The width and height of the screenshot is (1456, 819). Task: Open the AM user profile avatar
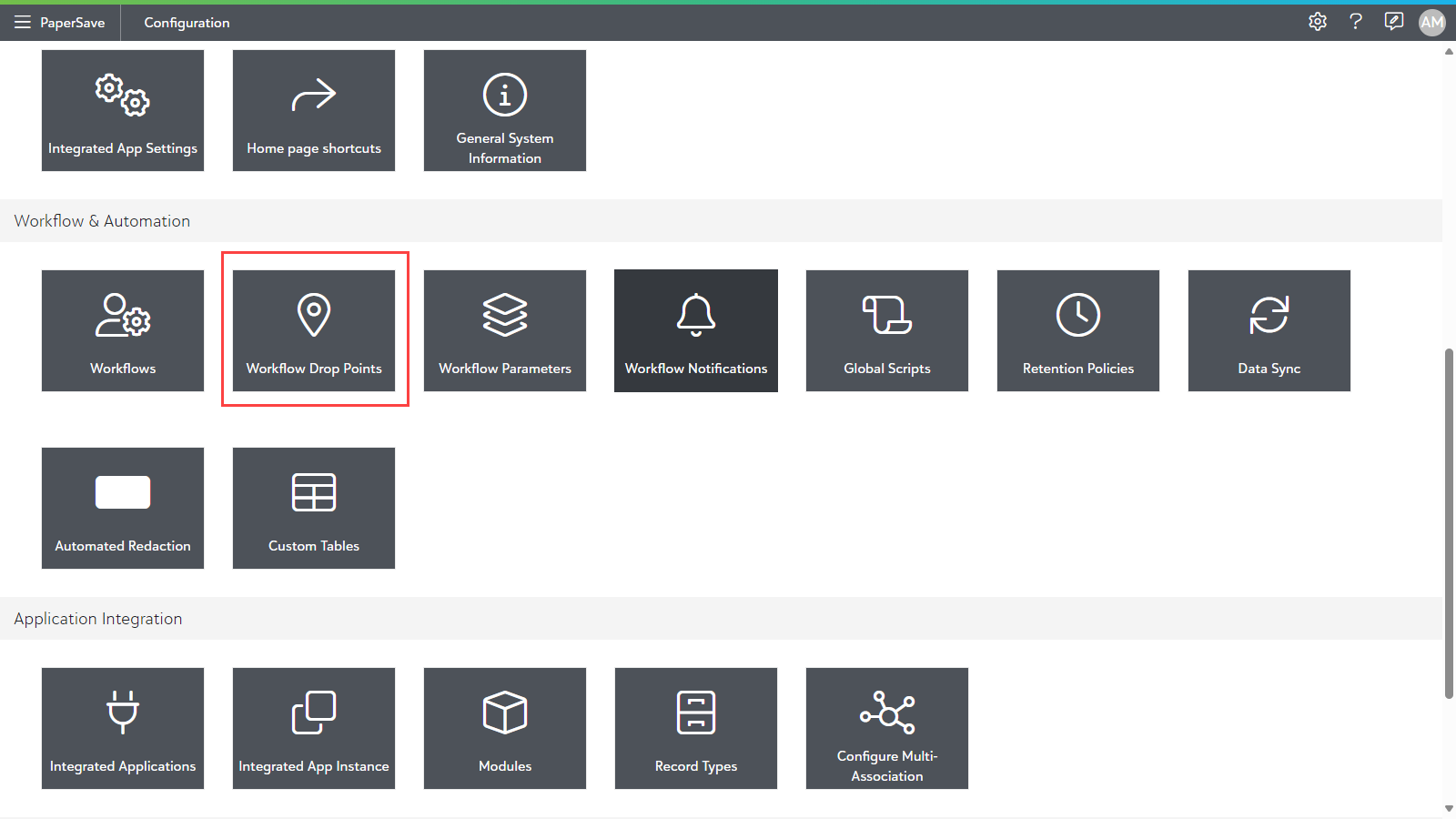click(x=1431, y=22)
